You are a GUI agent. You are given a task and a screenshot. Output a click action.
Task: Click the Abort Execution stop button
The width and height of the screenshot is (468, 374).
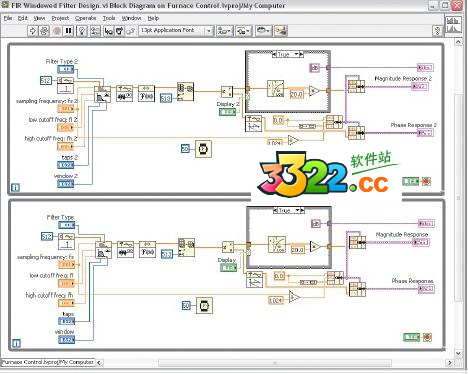(x=57, y=31)
